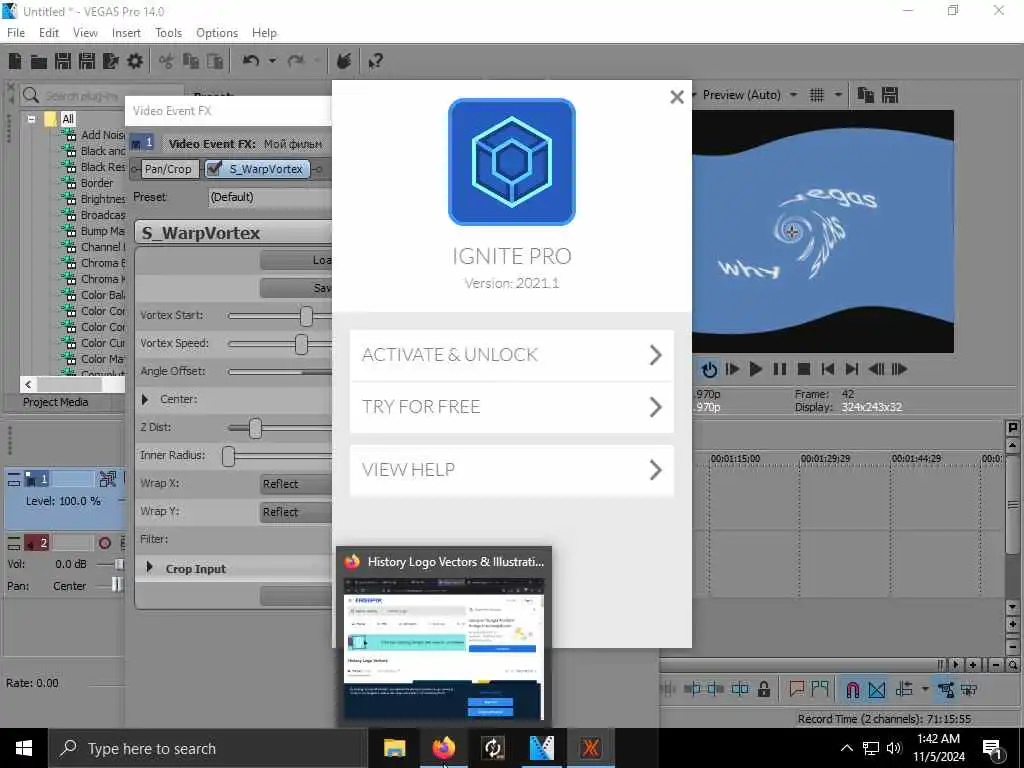1024x768 pixels.
Task: Open the undo history dropdown arrow
Action: tap(272, 61)
